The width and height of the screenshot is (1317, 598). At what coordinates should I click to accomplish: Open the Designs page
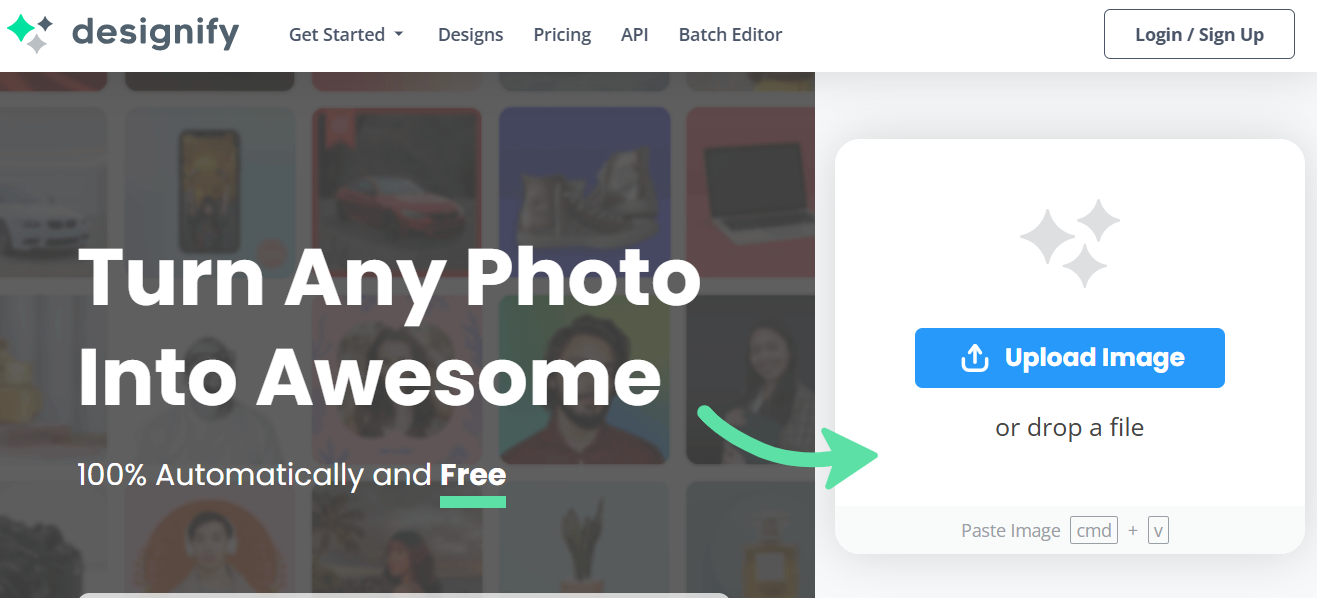[470, 35]
